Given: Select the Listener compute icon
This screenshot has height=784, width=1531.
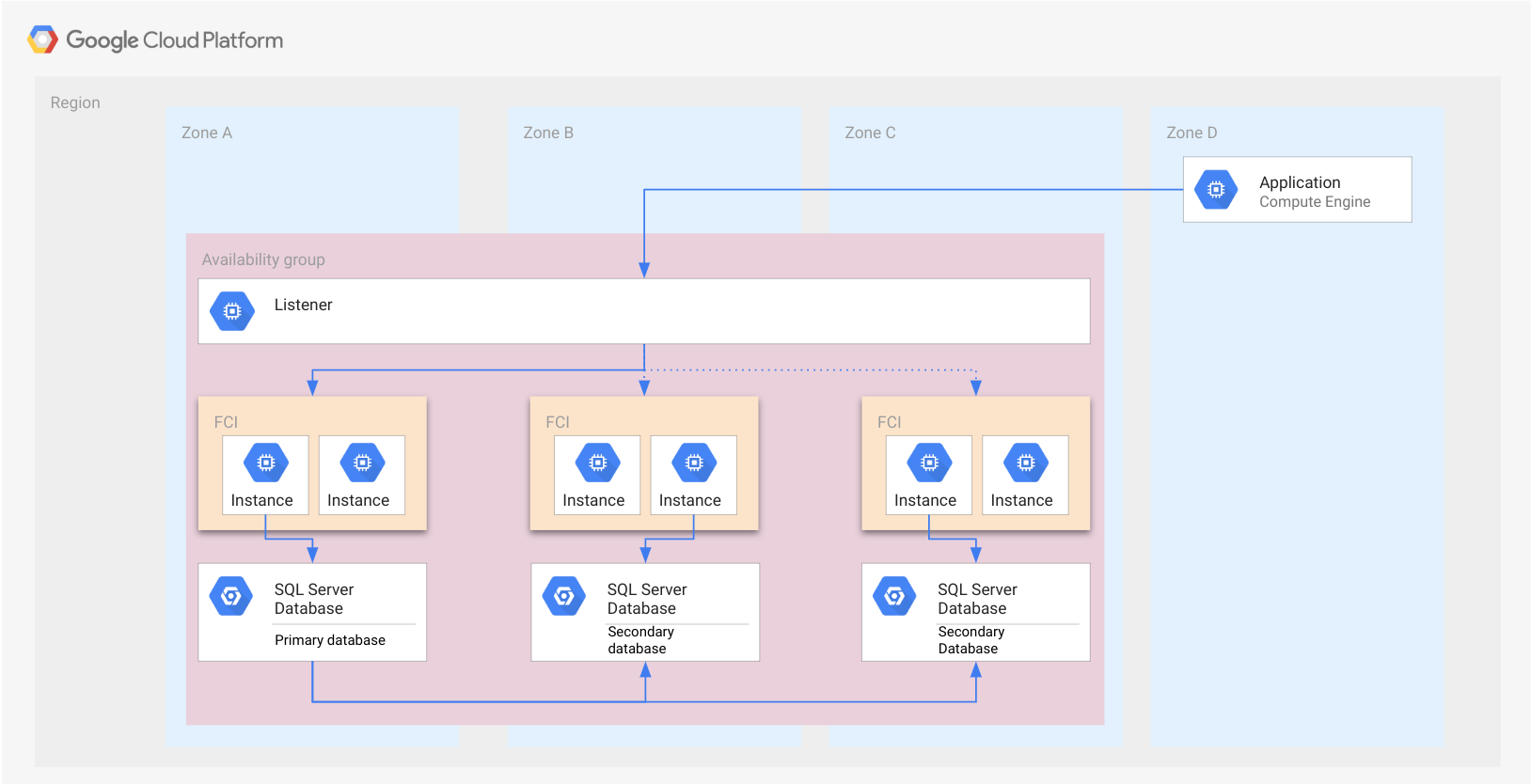Looking at the screenshot, I should pos(232,311).
